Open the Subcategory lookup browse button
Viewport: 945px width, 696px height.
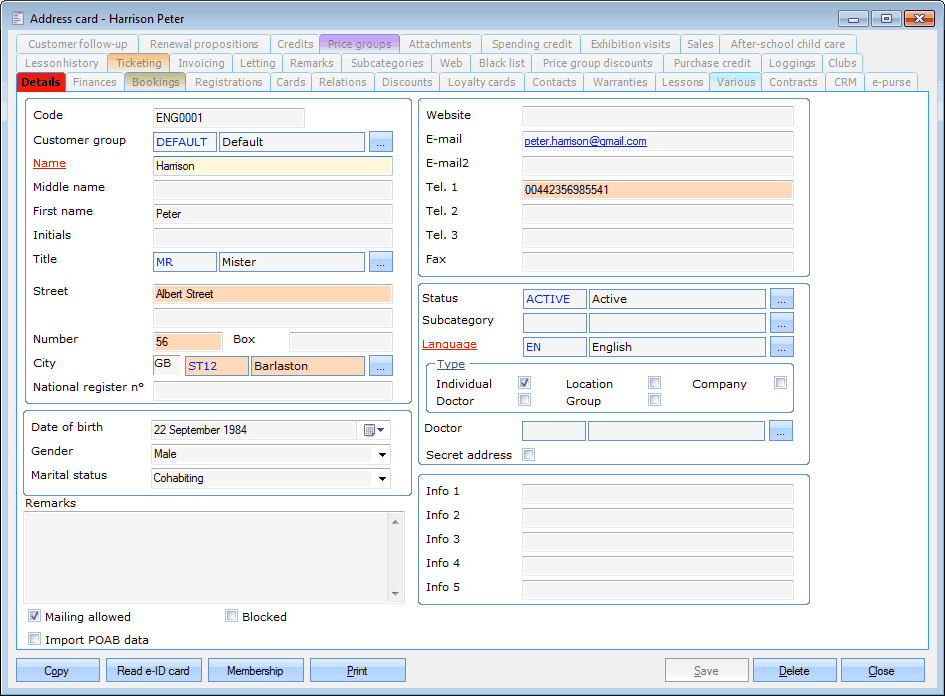(782, 323)
